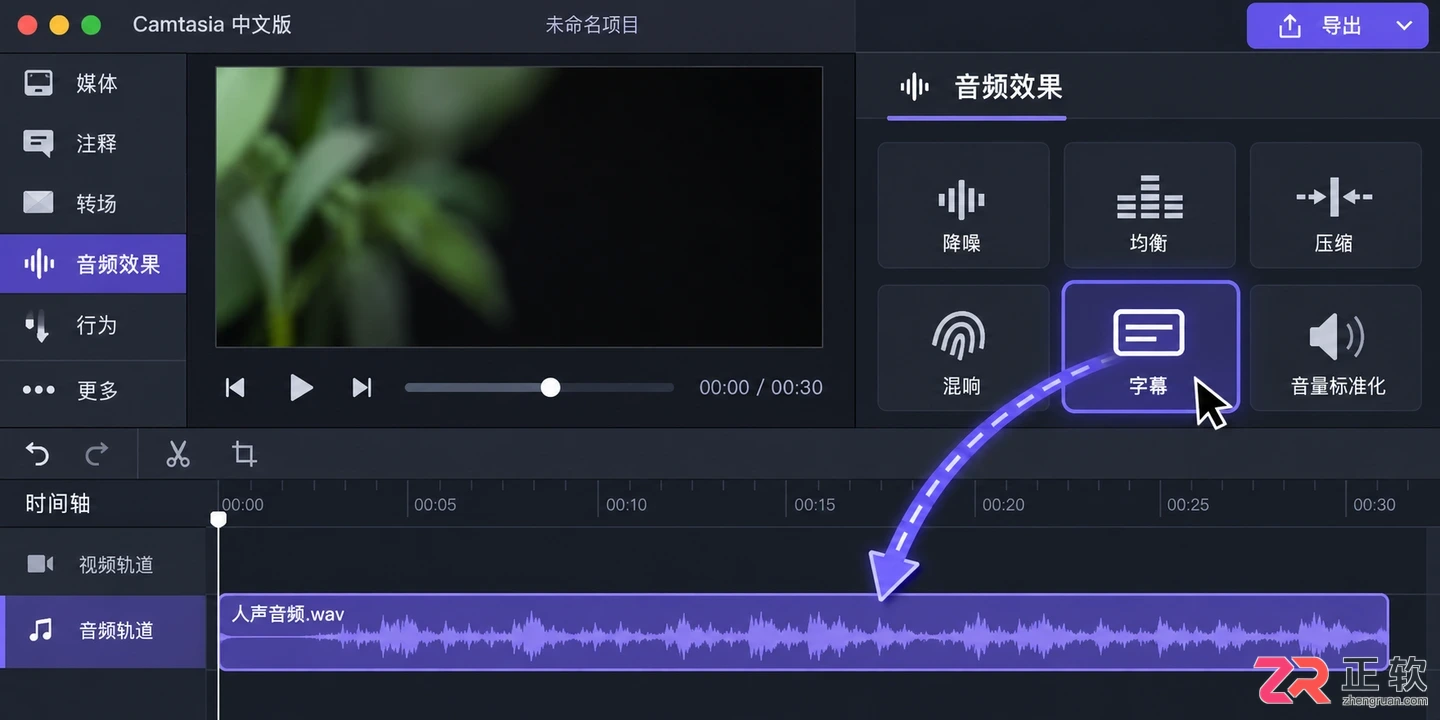Click the redo arrow icon
1440x720 pixels.
coord(97,455)
